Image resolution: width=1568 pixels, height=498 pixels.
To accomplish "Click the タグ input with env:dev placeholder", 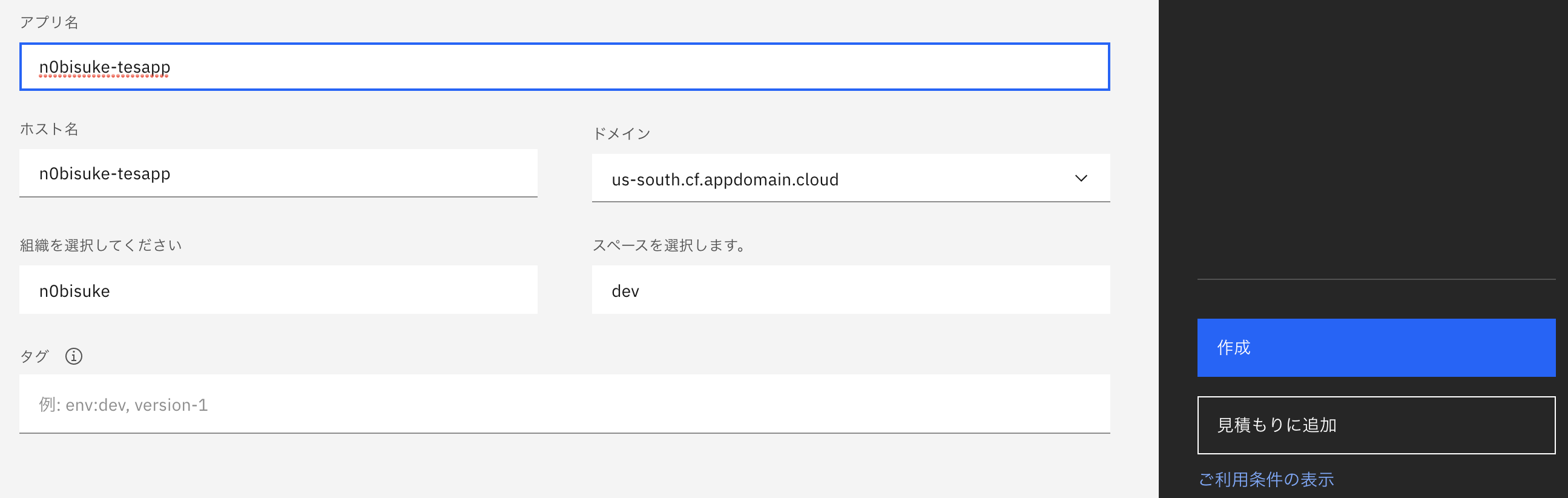I will click(x=565, y=404).
